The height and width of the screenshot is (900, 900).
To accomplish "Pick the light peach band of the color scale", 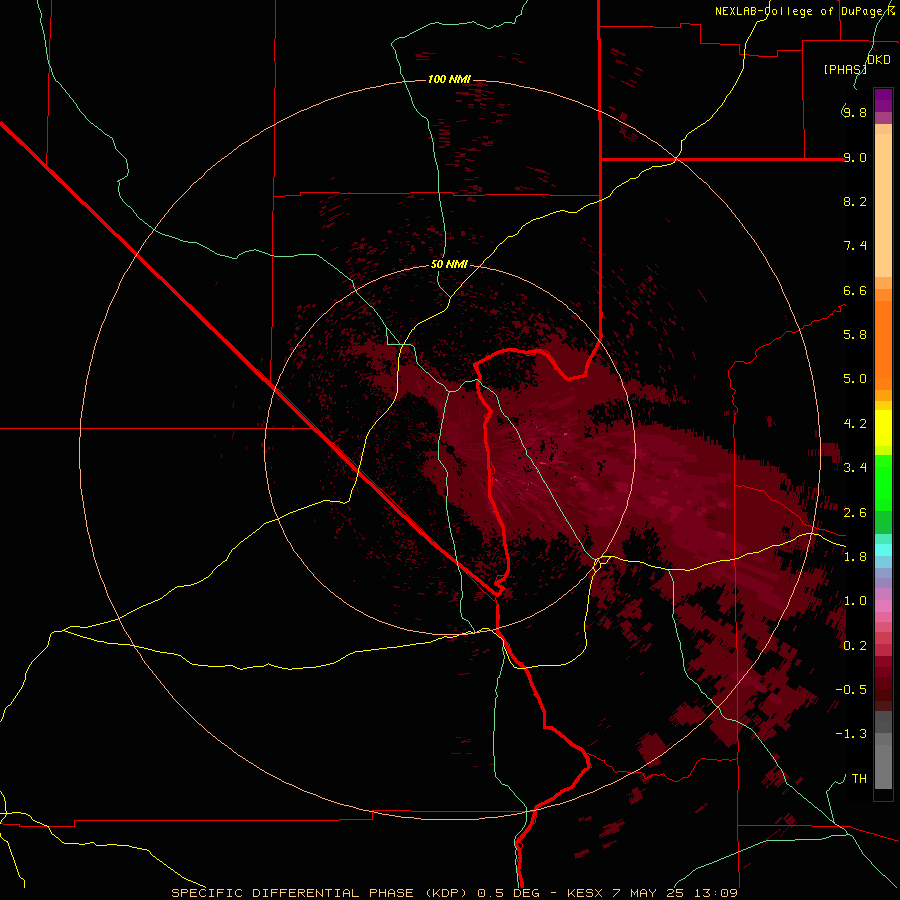I will 883,205.
